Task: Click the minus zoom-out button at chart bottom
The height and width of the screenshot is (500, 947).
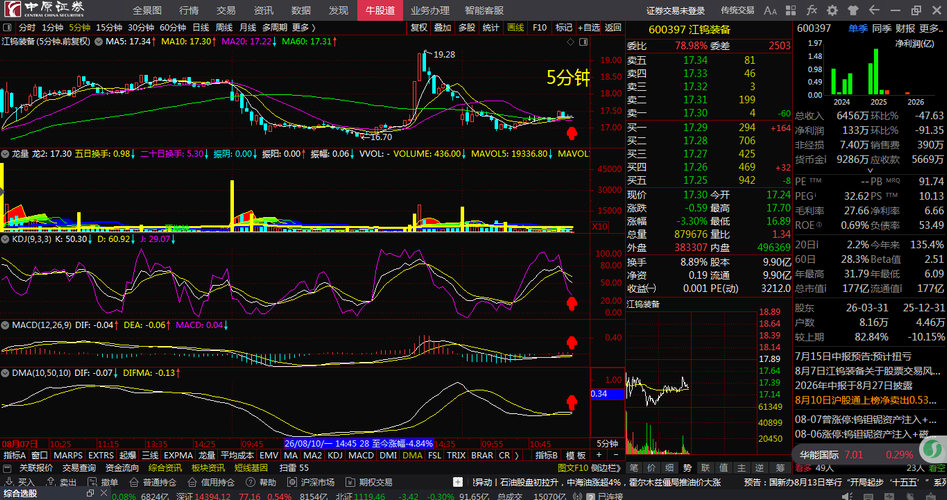Action: pos(616,455)
